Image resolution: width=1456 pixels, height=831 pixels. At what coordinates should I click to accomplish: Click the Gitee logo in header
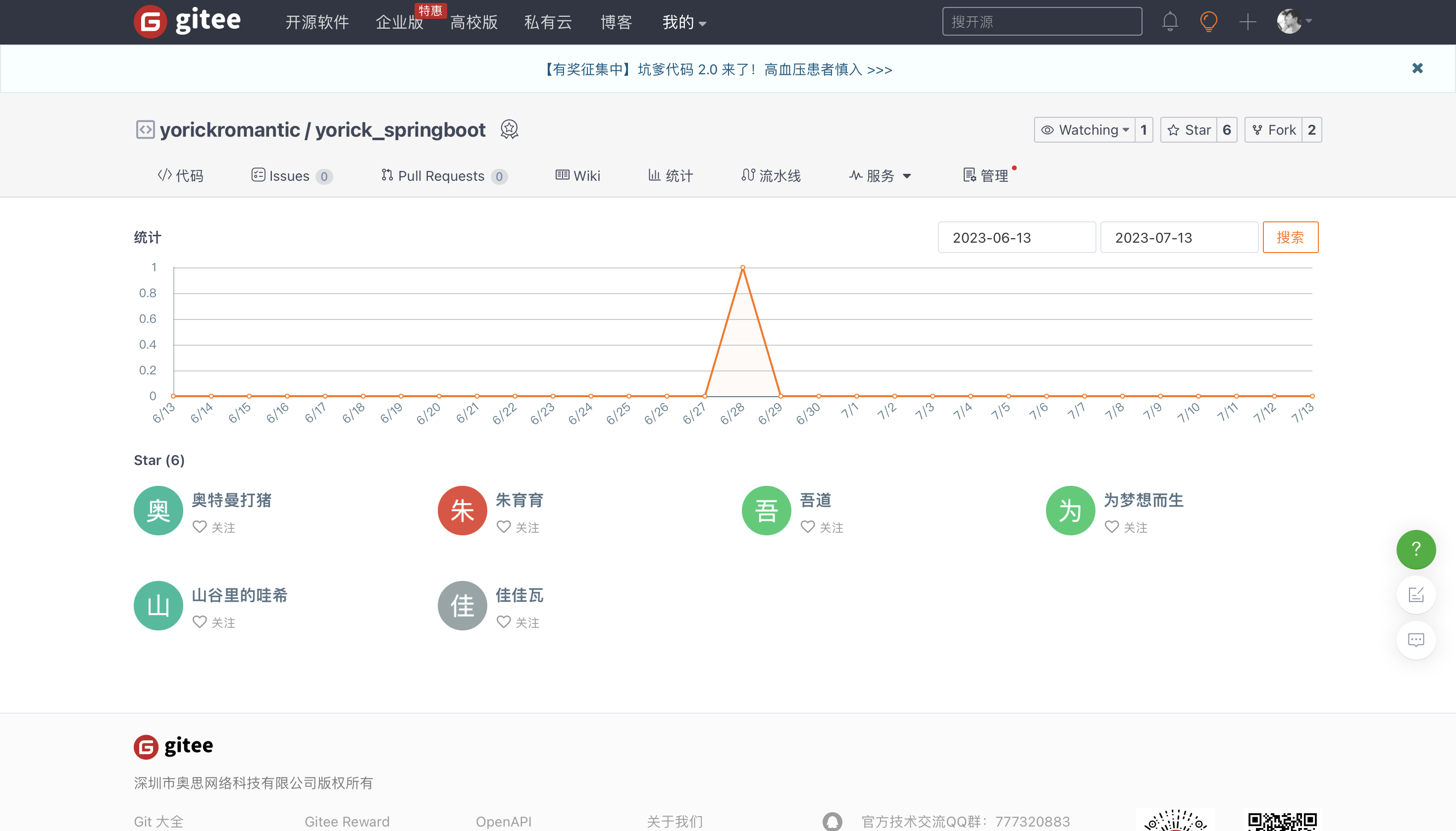[187, 21]
